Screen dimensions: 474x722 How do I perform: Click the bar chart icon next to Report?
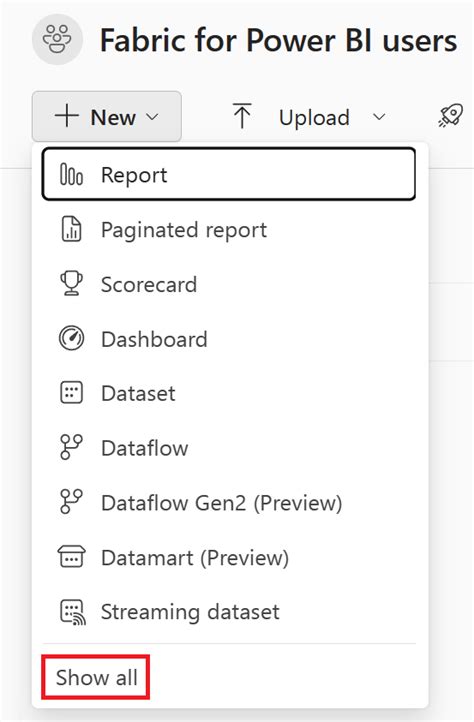pos(71,175)
